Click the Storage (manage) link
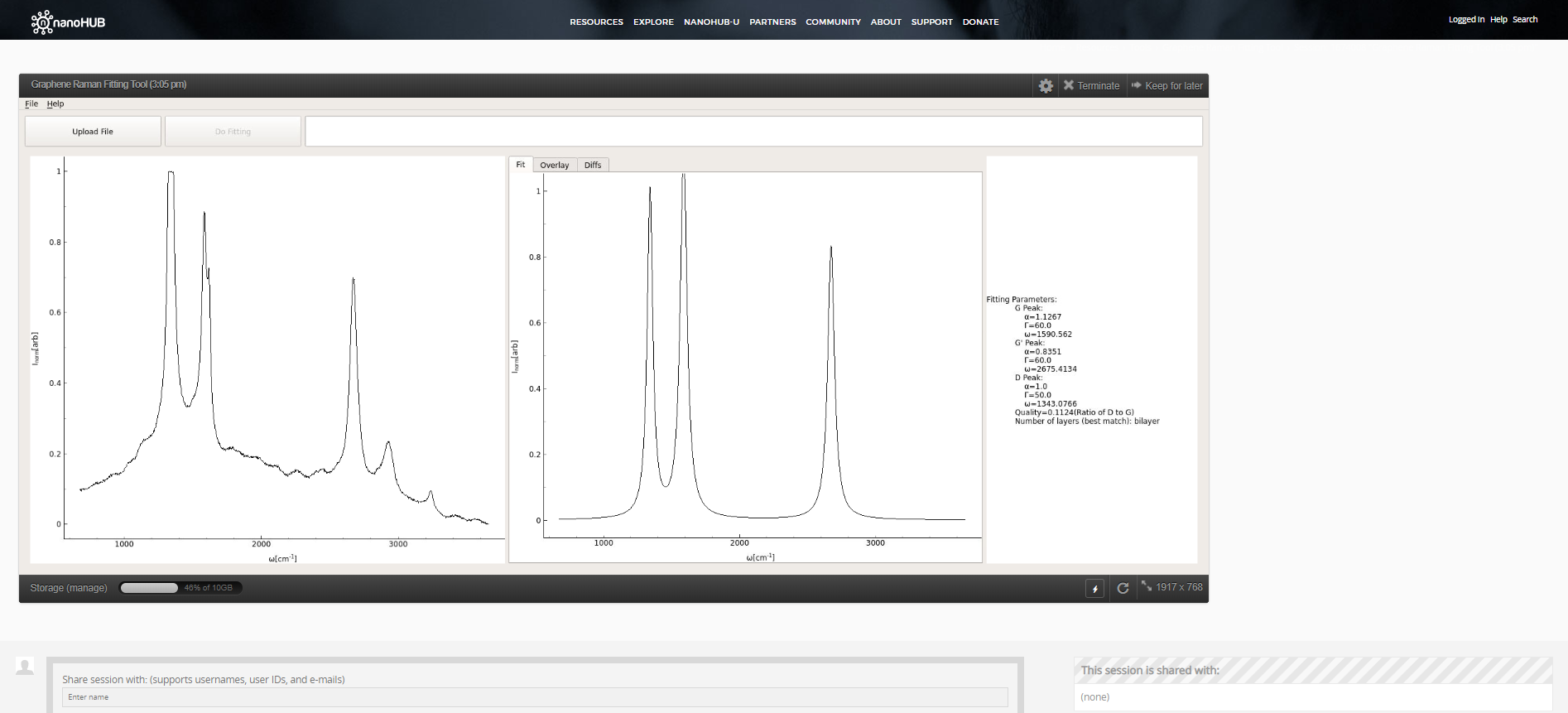This screenshot has height=713, width=1568. click(x=69, y=588)
